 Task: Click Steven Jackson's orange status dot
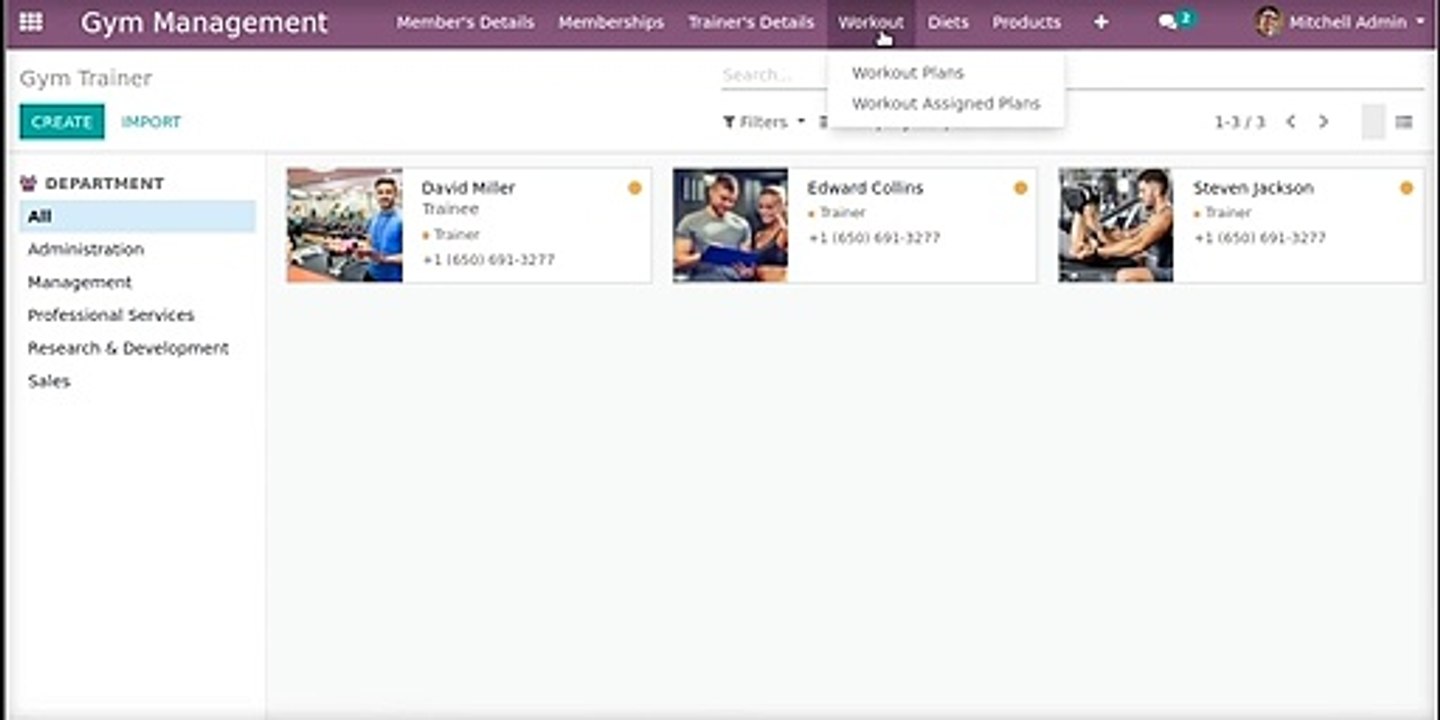[1406, 188]
